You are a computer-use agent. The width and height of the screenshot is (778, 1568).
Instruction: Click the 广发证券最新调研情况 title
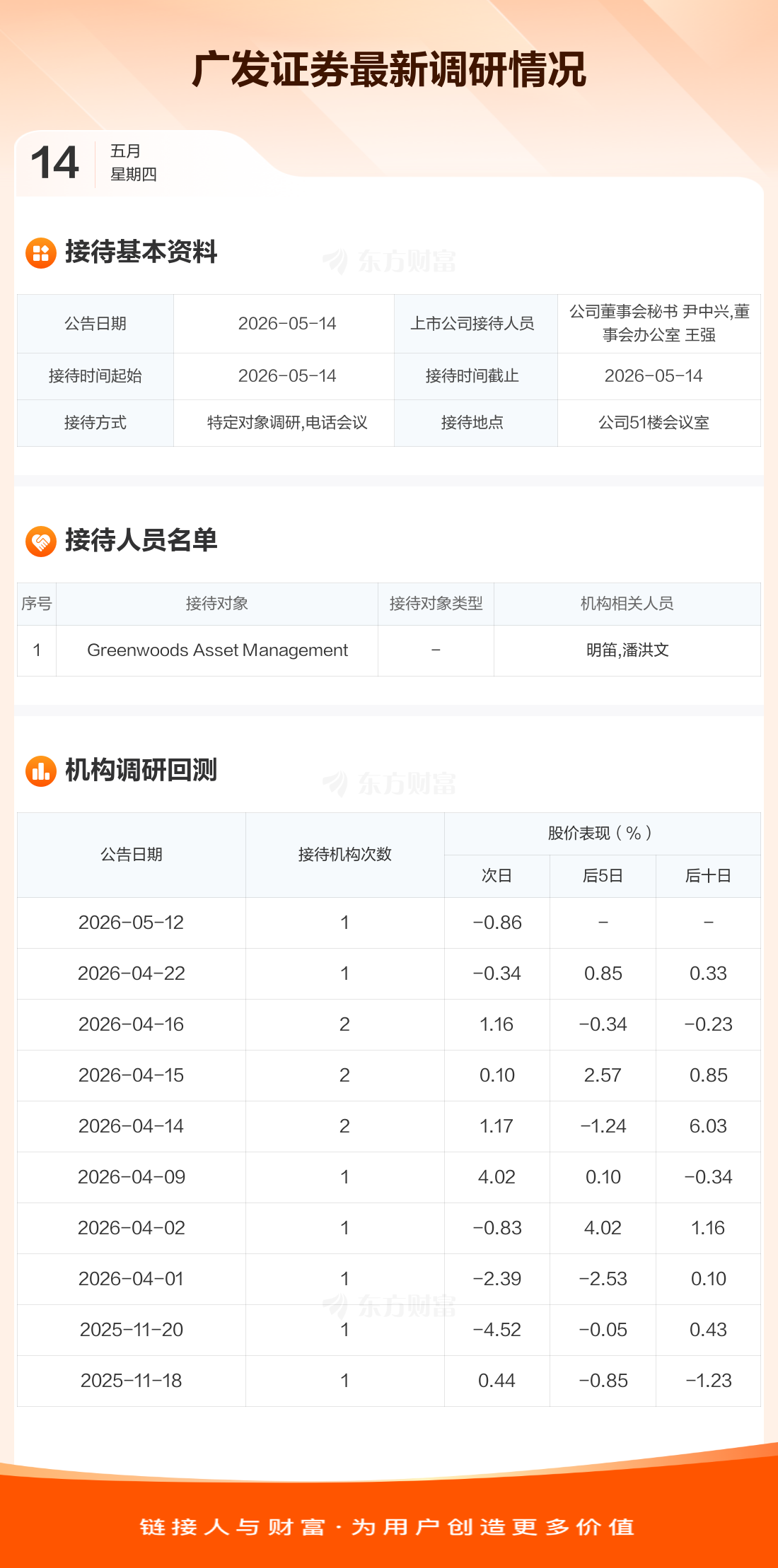[389, 69]
